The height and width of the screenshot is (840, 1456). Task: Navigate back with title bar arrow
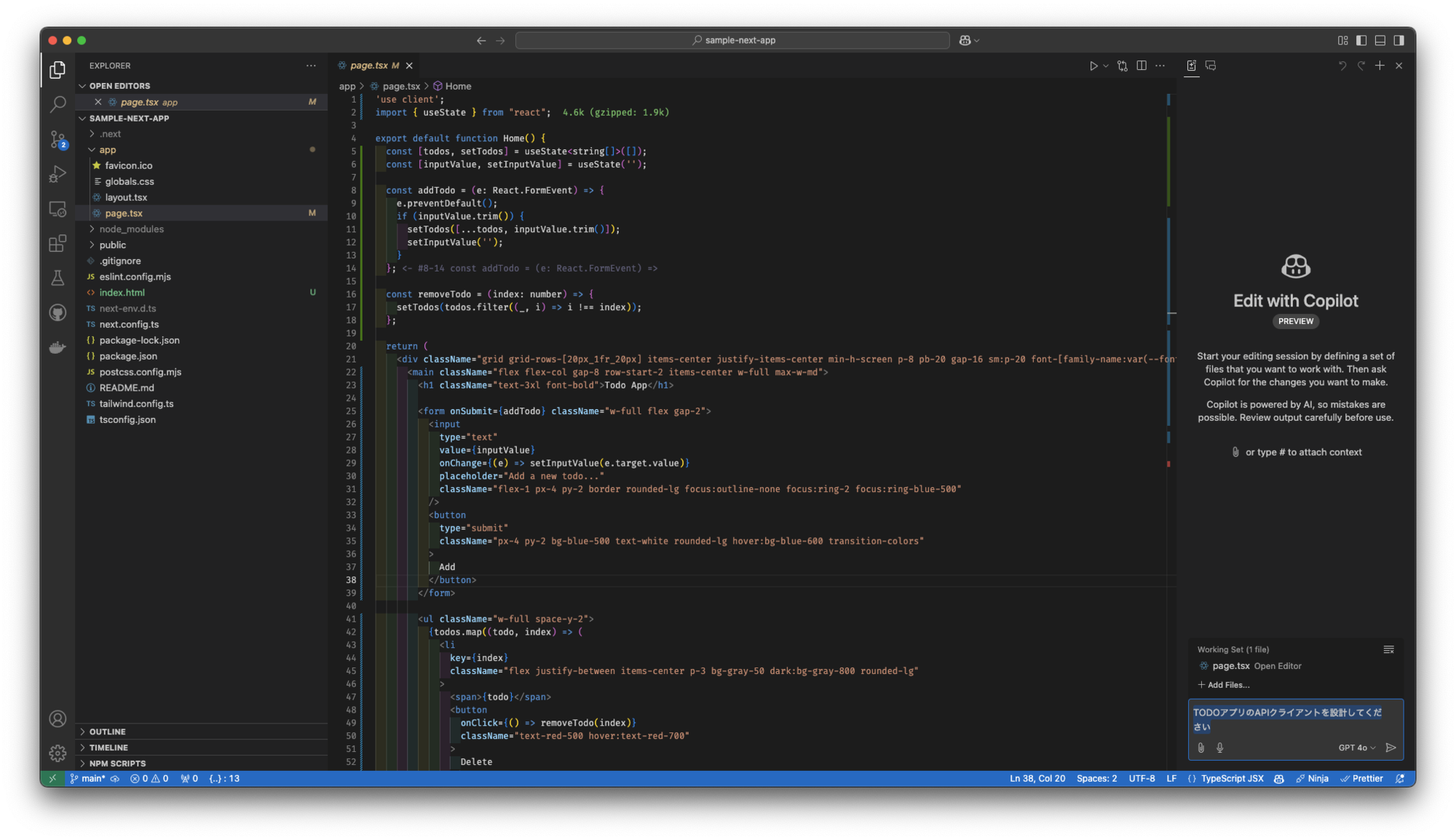coord(481,40)
